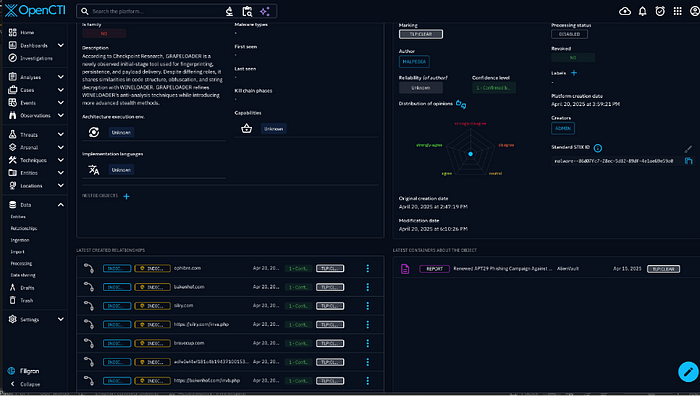Add a label with the plus icon
This screenshot has height=396, width=700.
click(574, 73)
